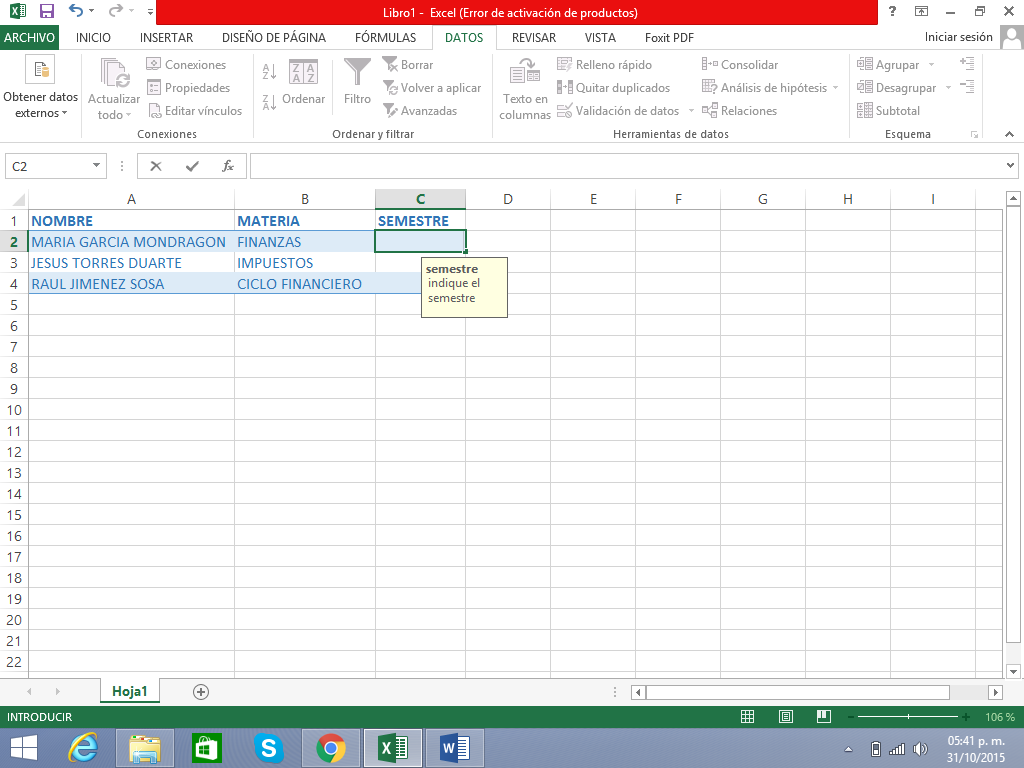The width and height of the screenshot is (1024, 768).
Task: Expand the Name Box dropdown
Action: tap(97, 166)
